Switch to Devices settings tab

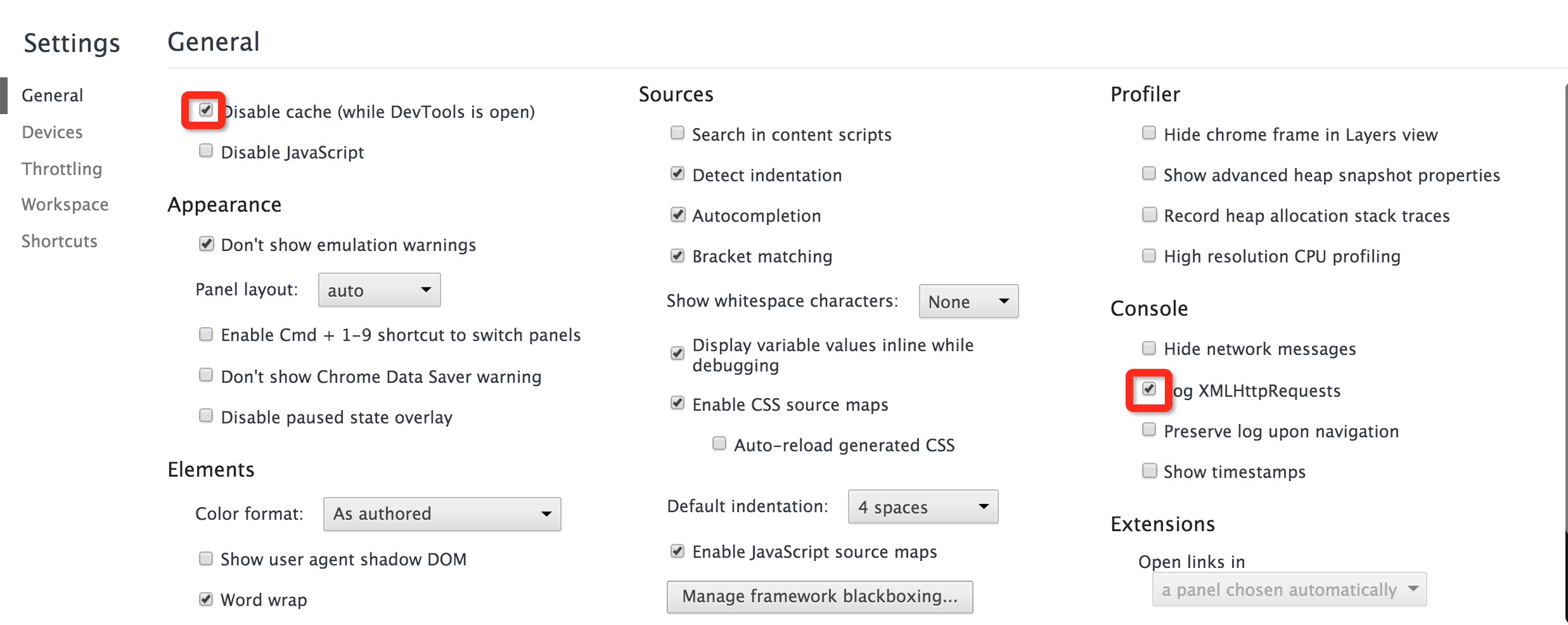[x=52, y=132]
